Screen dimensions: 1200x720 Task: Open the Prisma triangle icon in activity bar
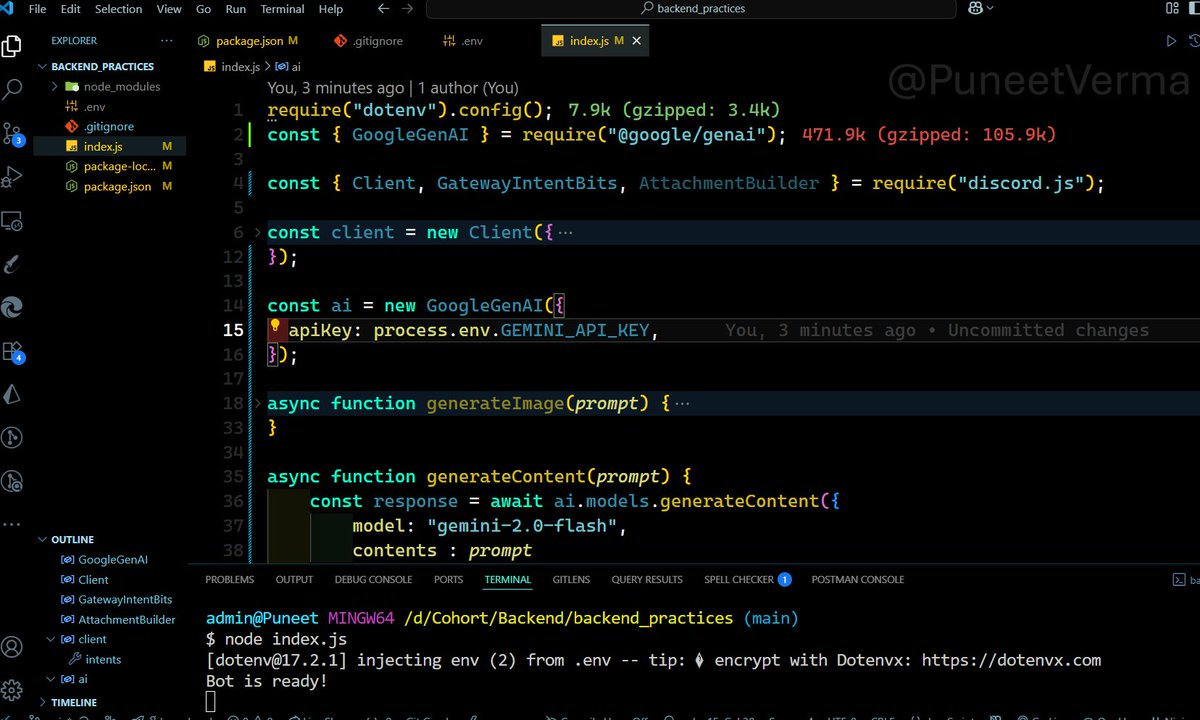coord(12,395)
